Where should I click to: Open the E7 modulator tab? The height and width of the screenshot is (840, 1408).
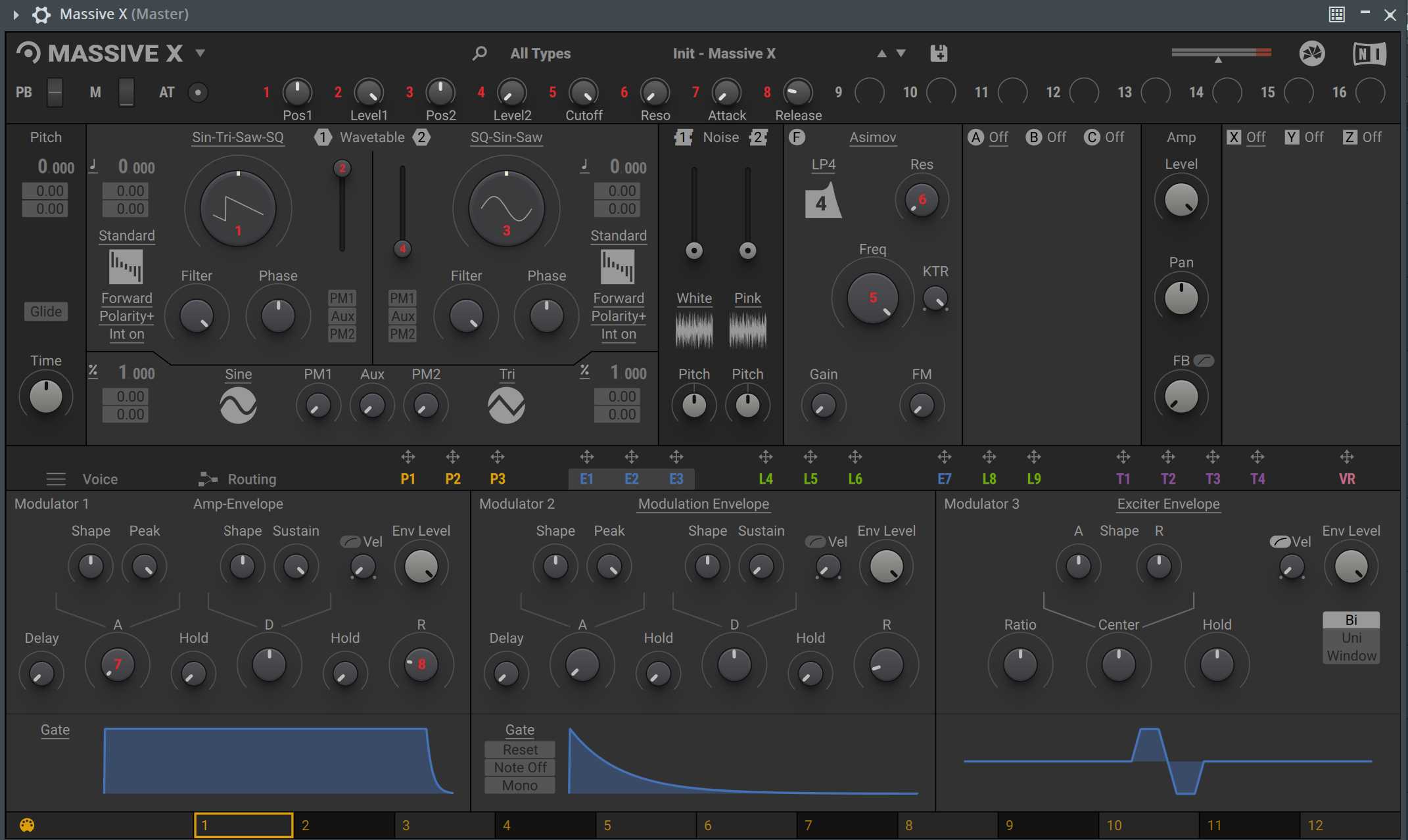[944, 479]
